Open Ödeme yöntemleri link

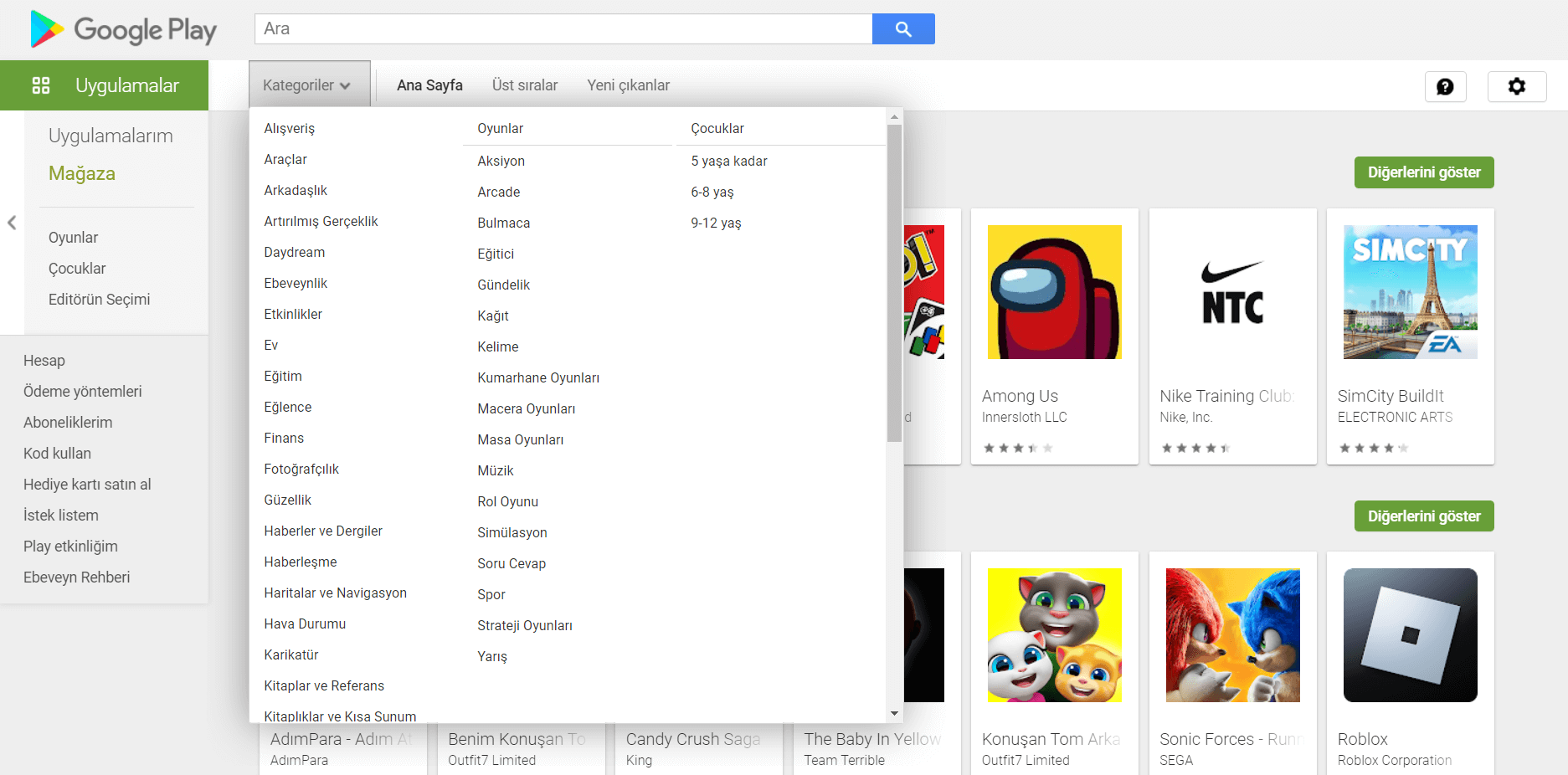[x=82, y=392]
